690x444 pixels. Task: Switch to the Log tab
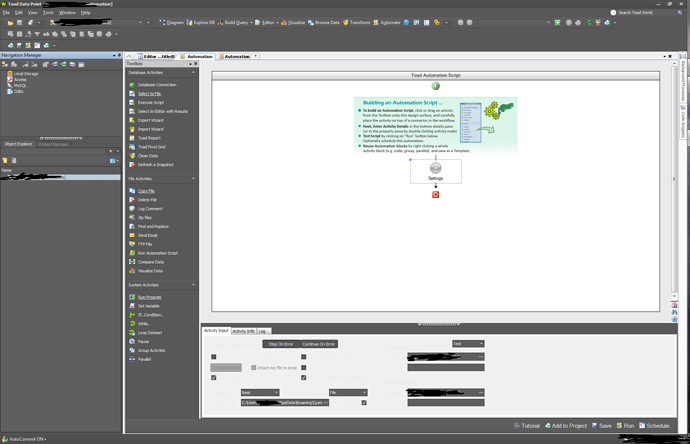pyautogui.click(x=262, y=331)
